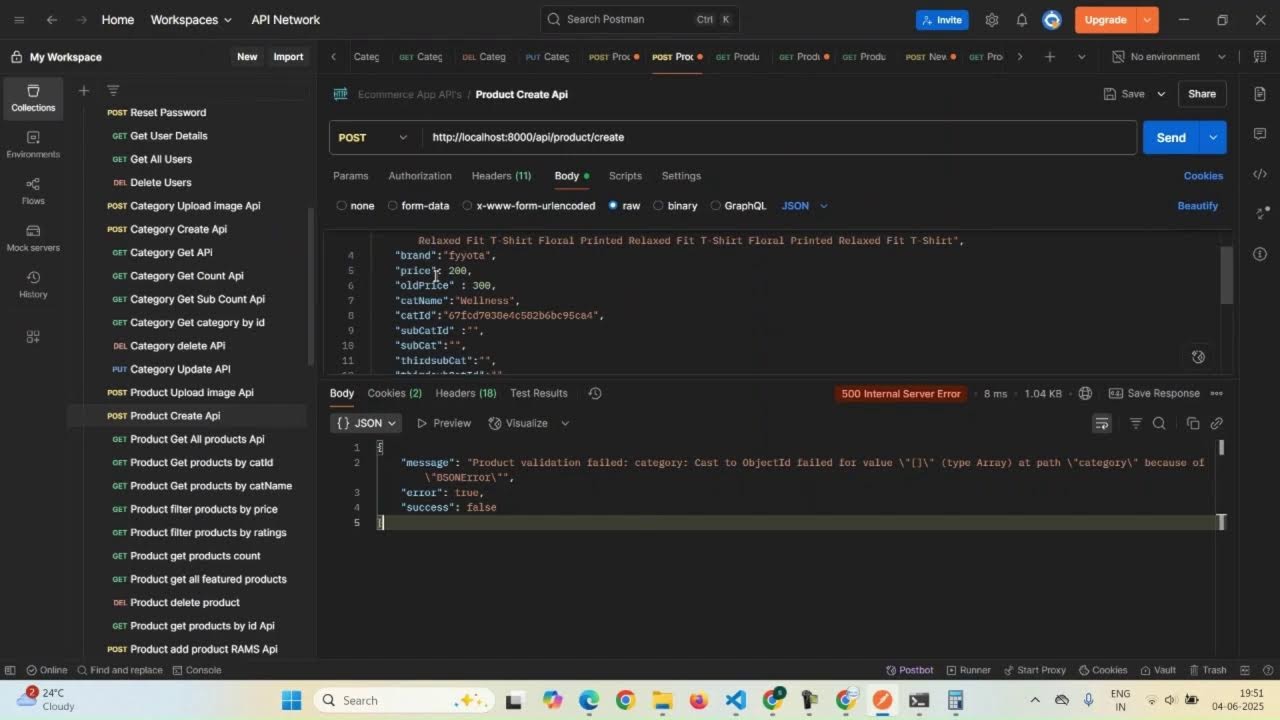Image resolution: width=1280 pixels, height=720 pixels.
Task: Open the response filter icon
Action: 1135,423
